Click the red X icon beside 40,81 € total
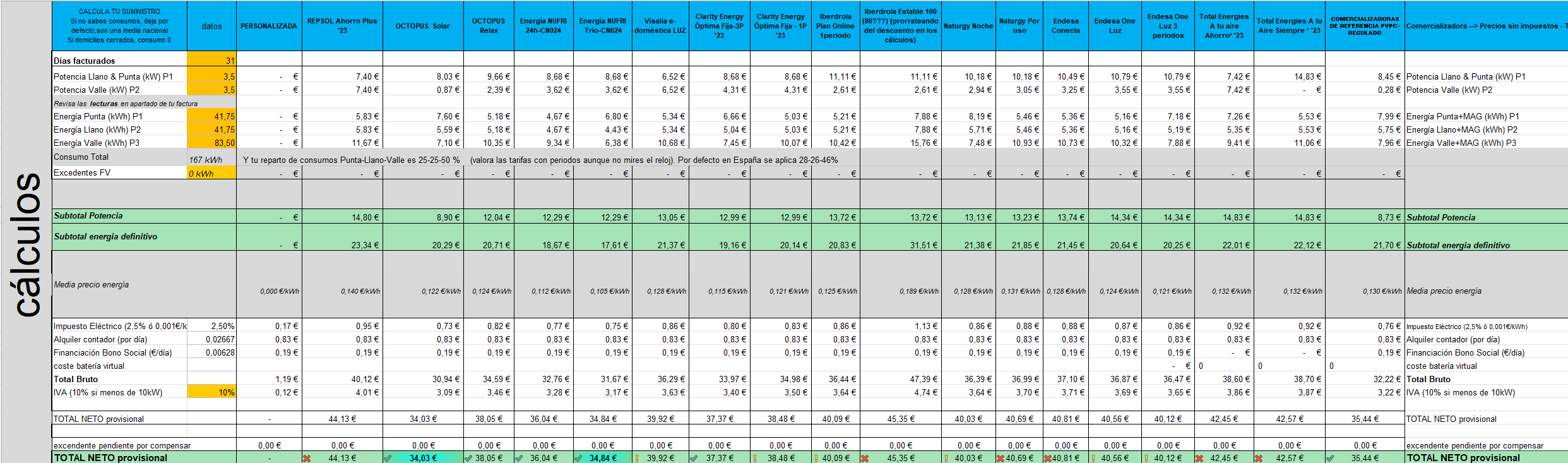Image resolution: width=1568 pixels, height=463 pixels. (1048, 458)
